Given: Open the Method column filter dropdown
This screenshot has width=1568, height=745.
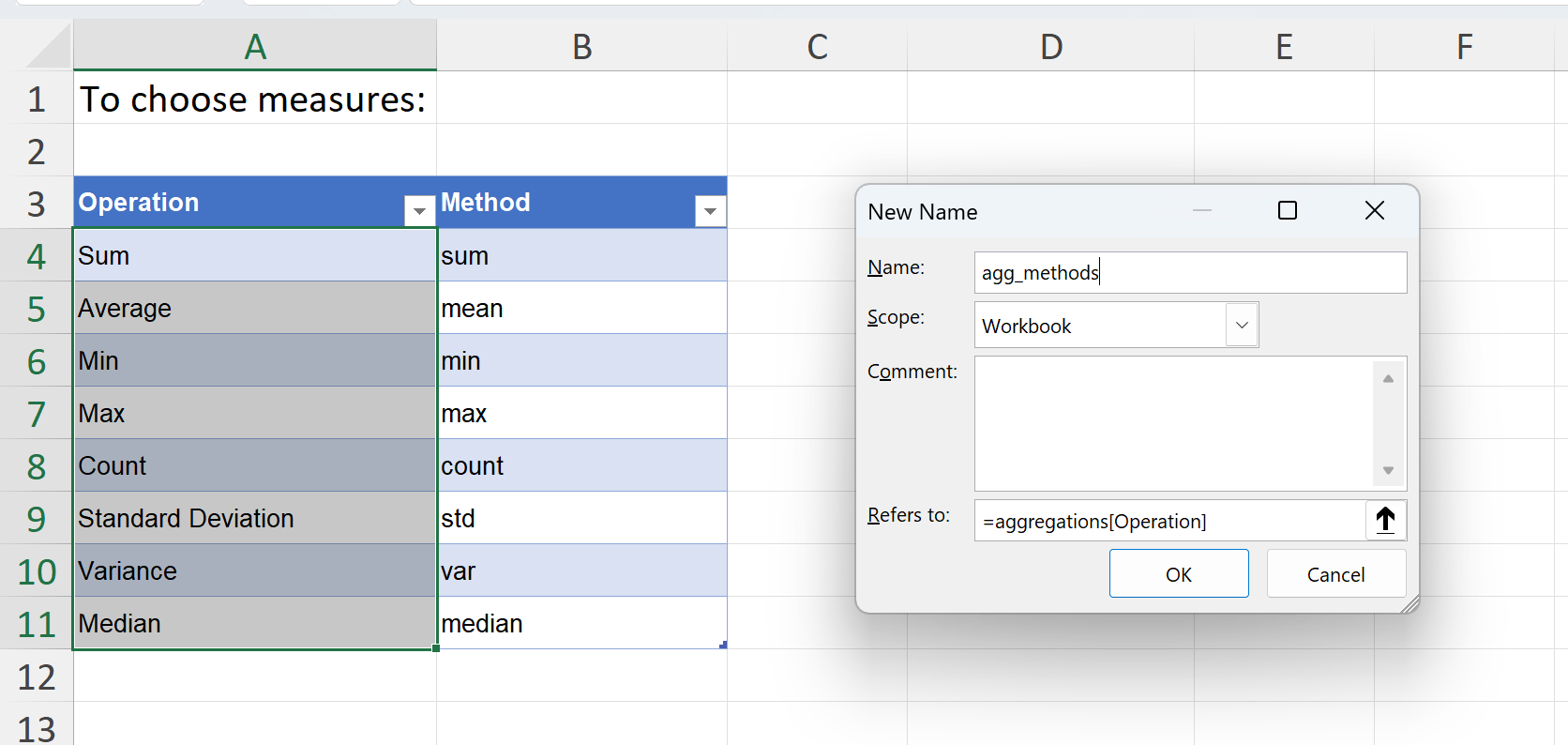Looking at the screenshot, I should (x=710, y=211).
